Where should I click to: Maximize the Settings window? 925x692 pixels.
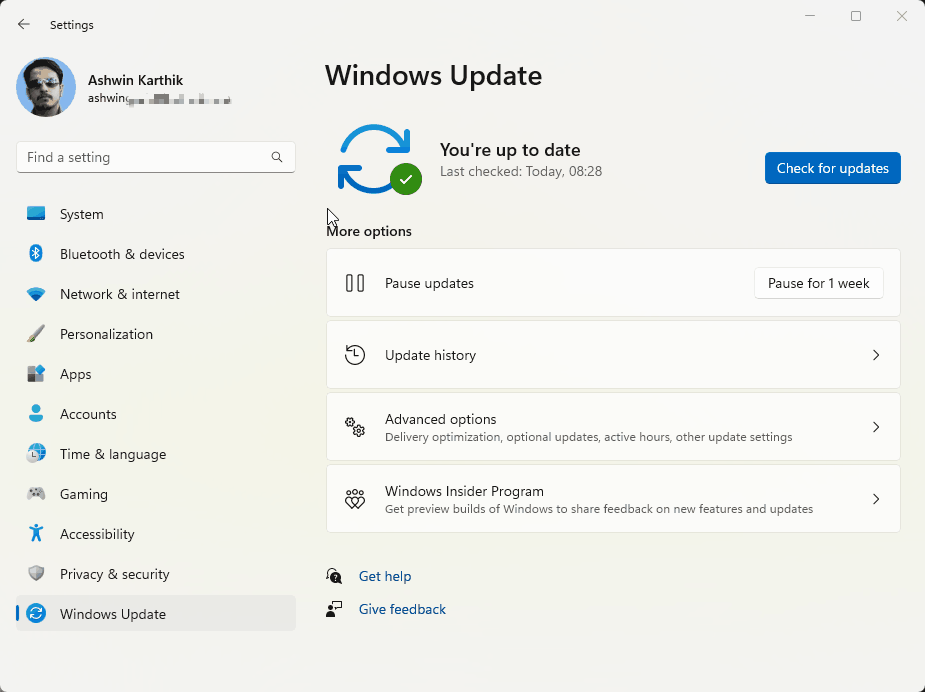click(x=856, y=16)
